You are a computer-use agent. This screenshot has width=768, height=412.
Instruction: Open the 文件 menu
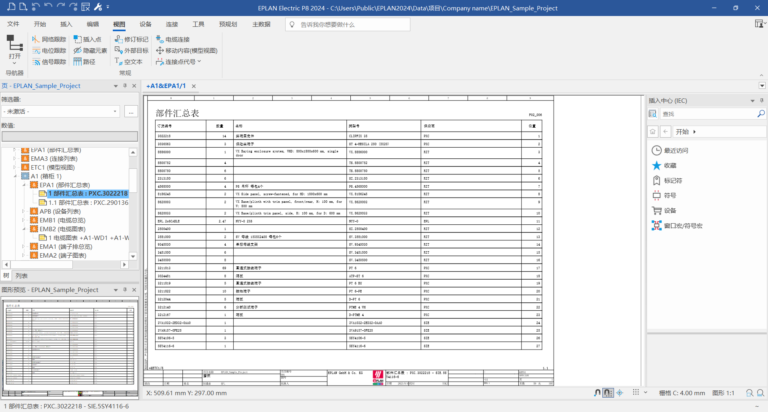13,24
